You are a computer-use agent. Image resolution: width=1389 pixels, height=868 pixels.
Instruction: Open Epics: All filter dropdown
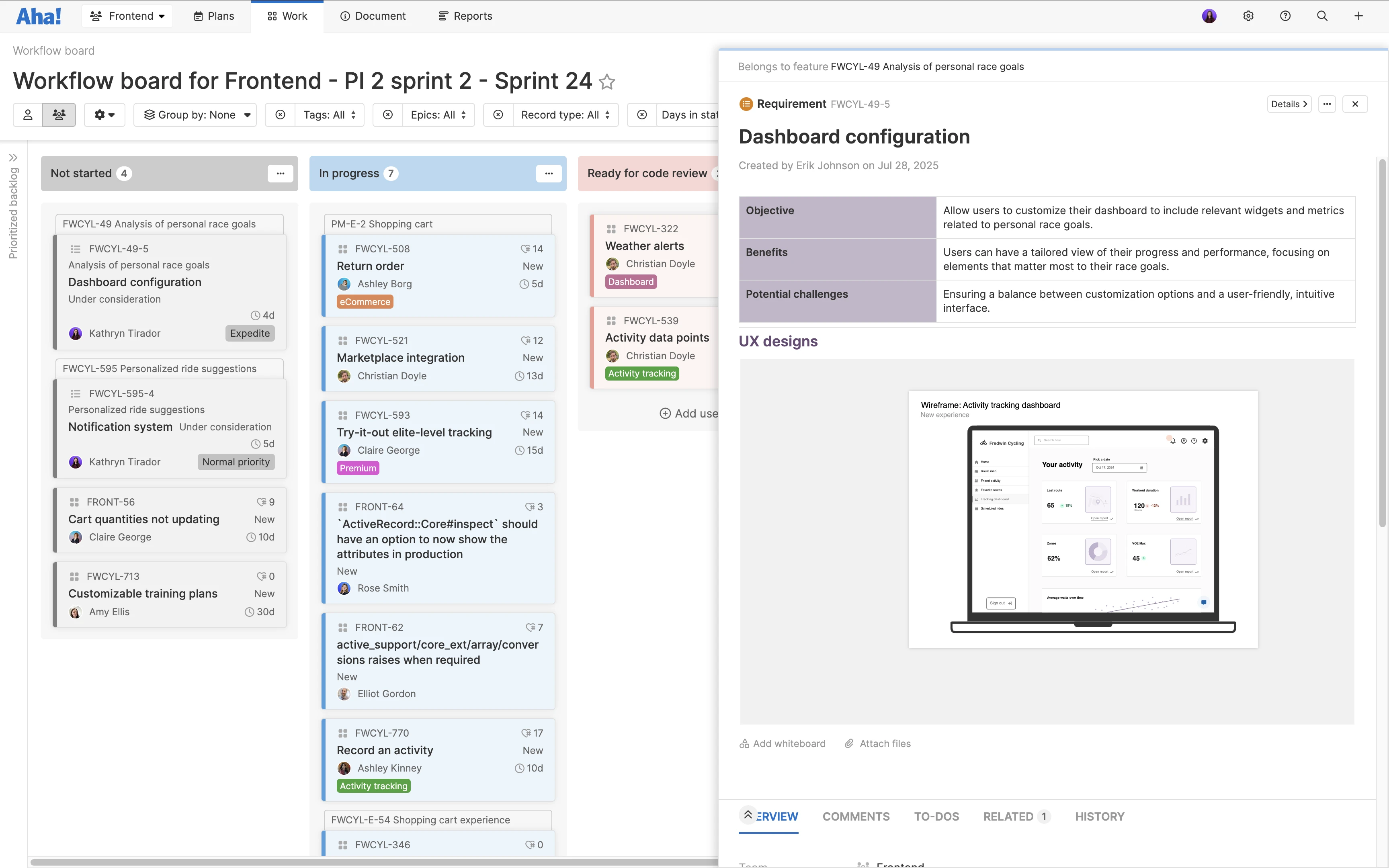pos(438,115)
